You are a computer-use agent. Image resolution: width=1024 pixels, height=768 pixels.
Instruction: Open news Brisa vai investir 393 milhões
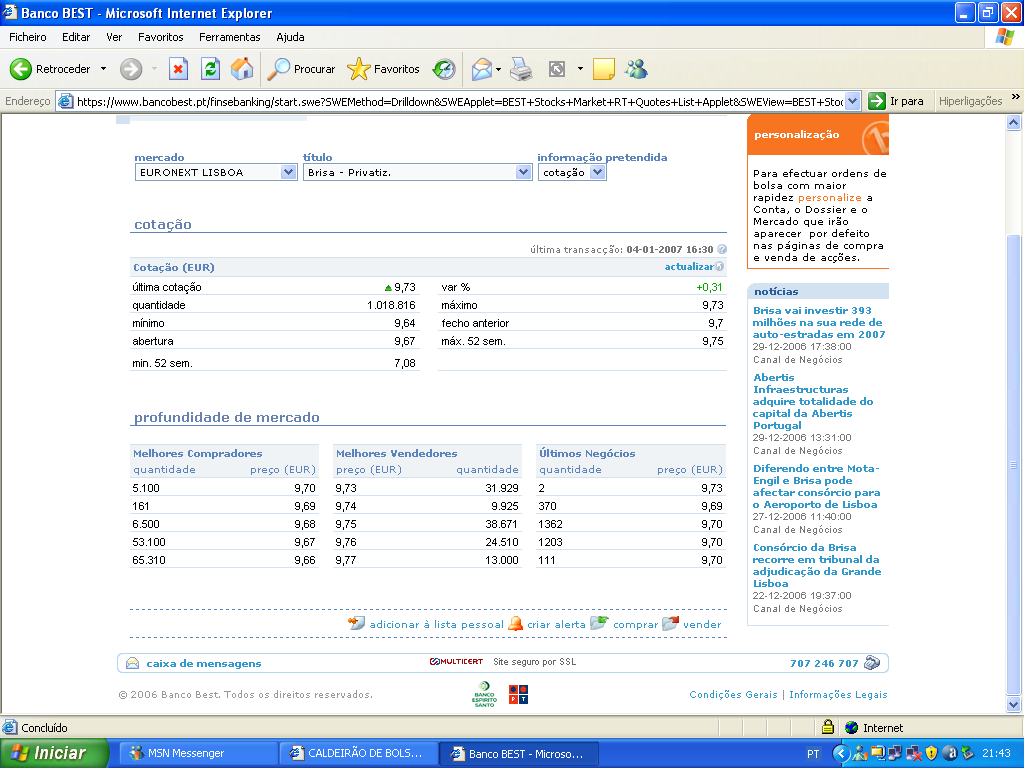819,323
